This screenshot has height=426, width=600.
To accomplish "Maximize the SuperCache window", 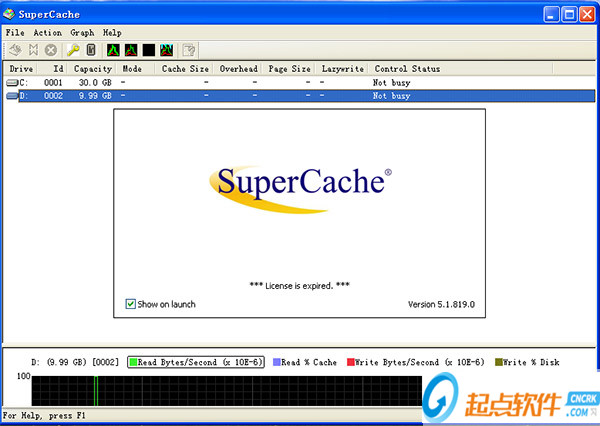I will click(x=569, y=15).
